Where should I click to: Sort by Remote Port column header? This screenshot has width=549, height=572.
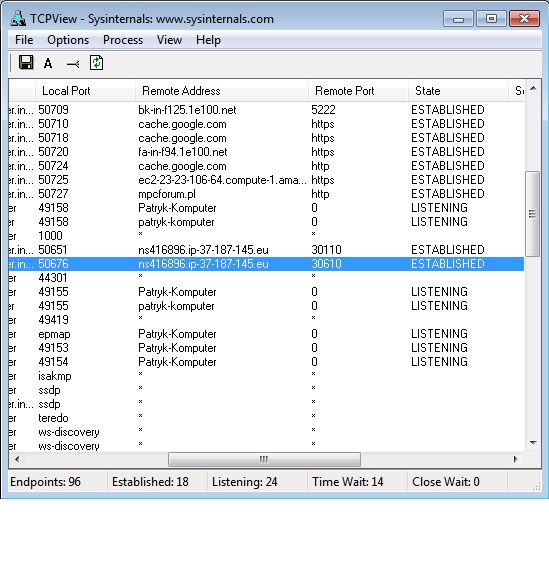pos(358,91)
